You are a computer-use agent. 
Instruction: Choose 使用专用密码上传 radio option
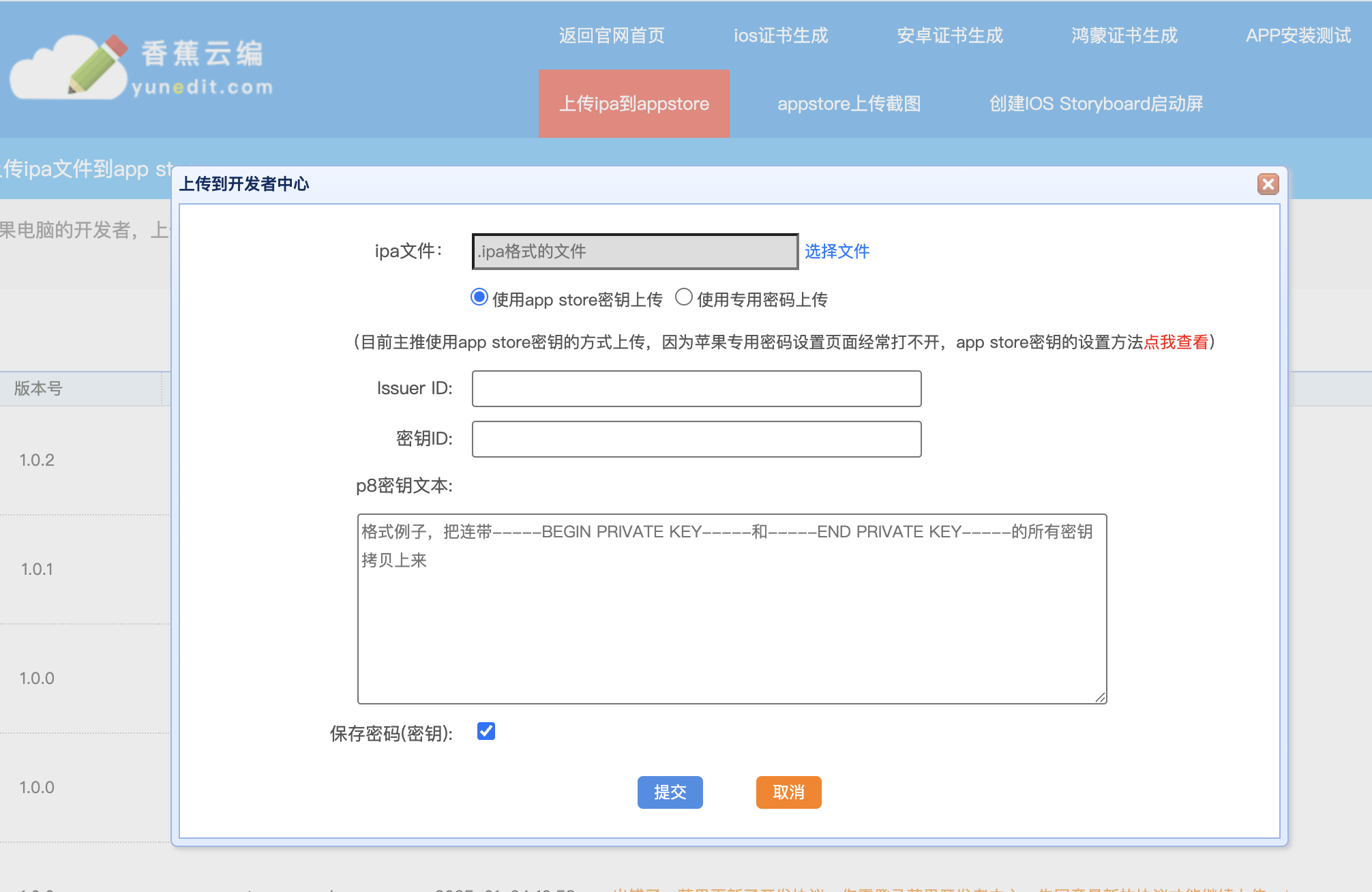pyautogui.click(x=684, y=297)
